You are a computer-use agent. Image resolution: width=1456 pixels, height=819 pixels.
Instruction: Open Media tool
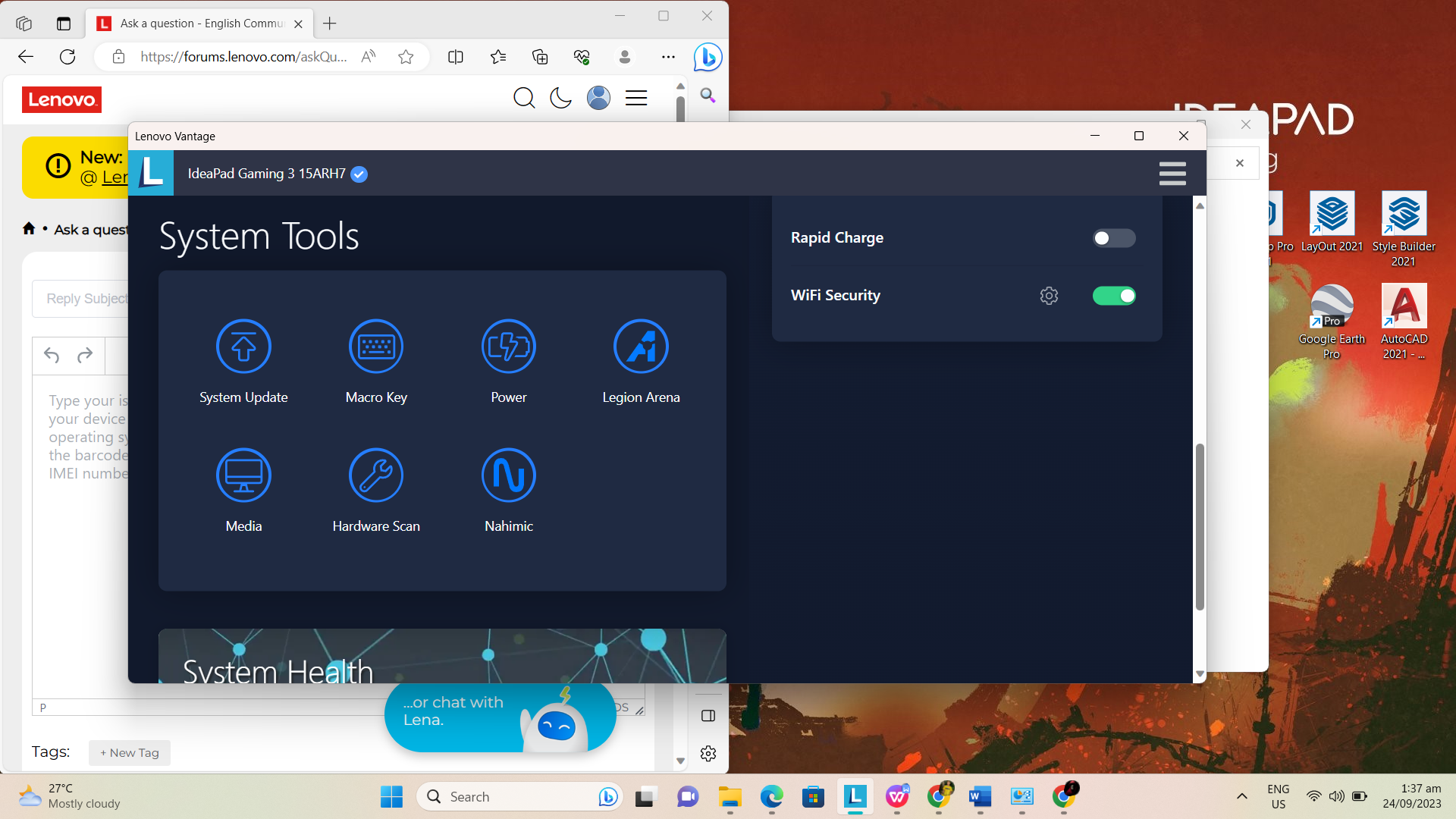(243, 490)
